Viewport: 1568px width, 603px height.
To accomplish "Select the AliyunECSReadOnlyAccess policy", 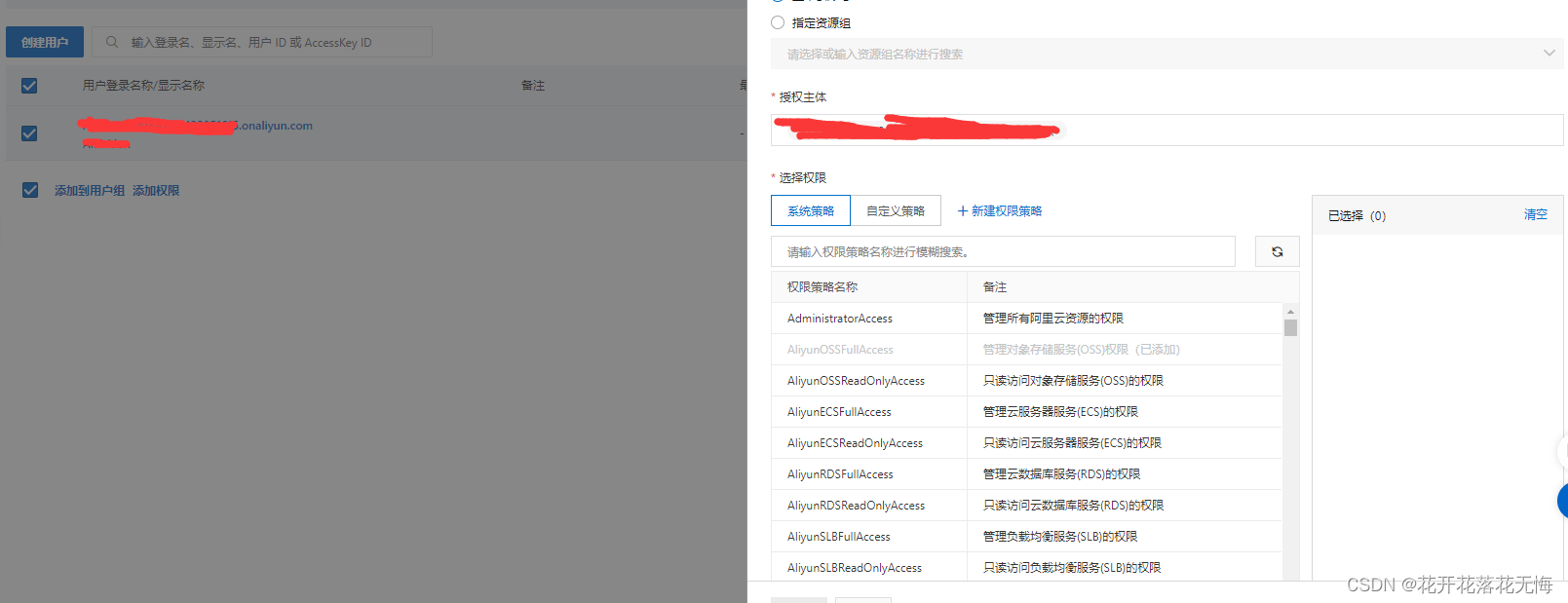I will tap(855, 443).
